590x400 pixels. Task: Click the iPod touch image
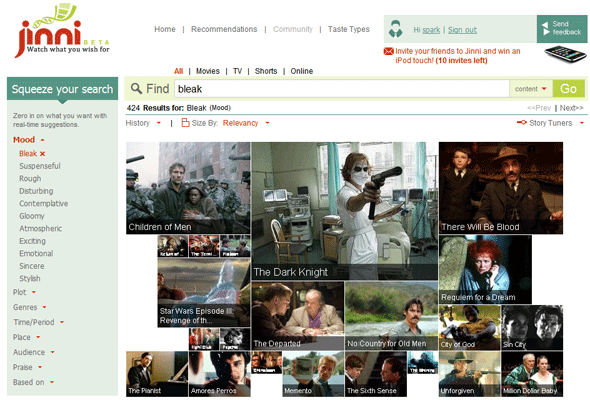click(565, 54)
